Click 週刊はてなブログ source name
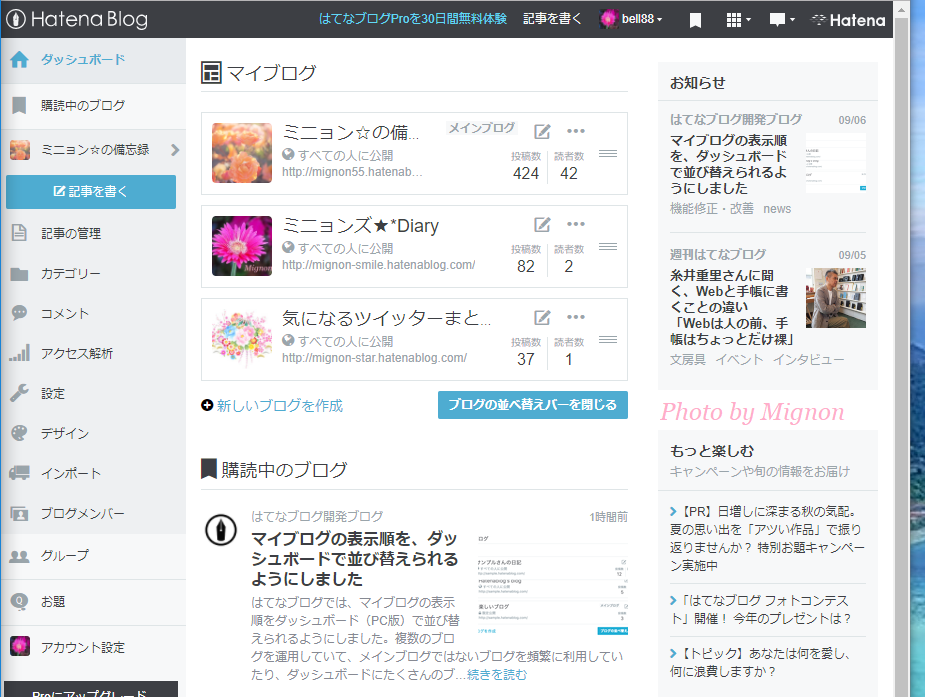 [x=718, y=255]
